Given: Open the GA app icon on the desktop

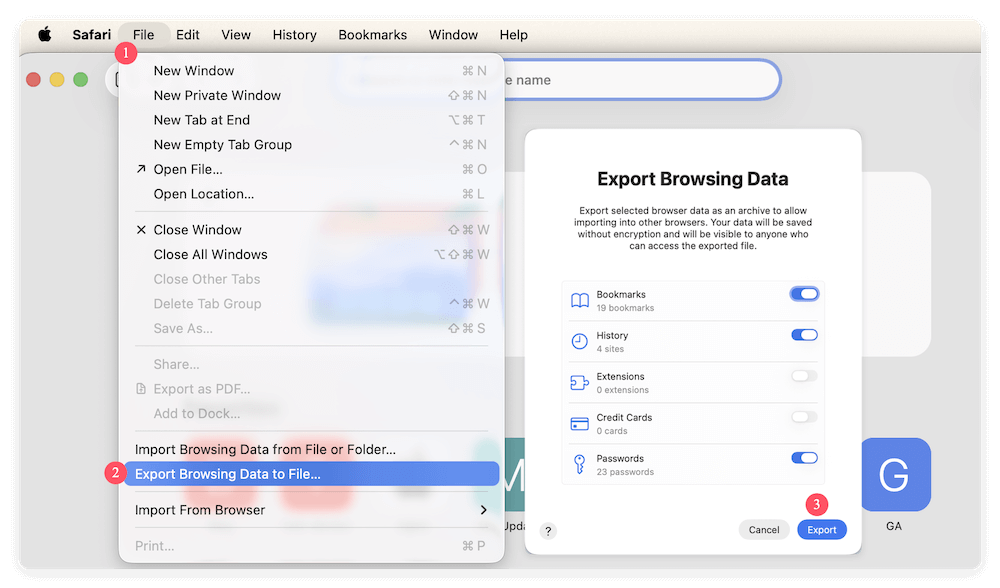Looking at the screenshot, I should 895,475.
